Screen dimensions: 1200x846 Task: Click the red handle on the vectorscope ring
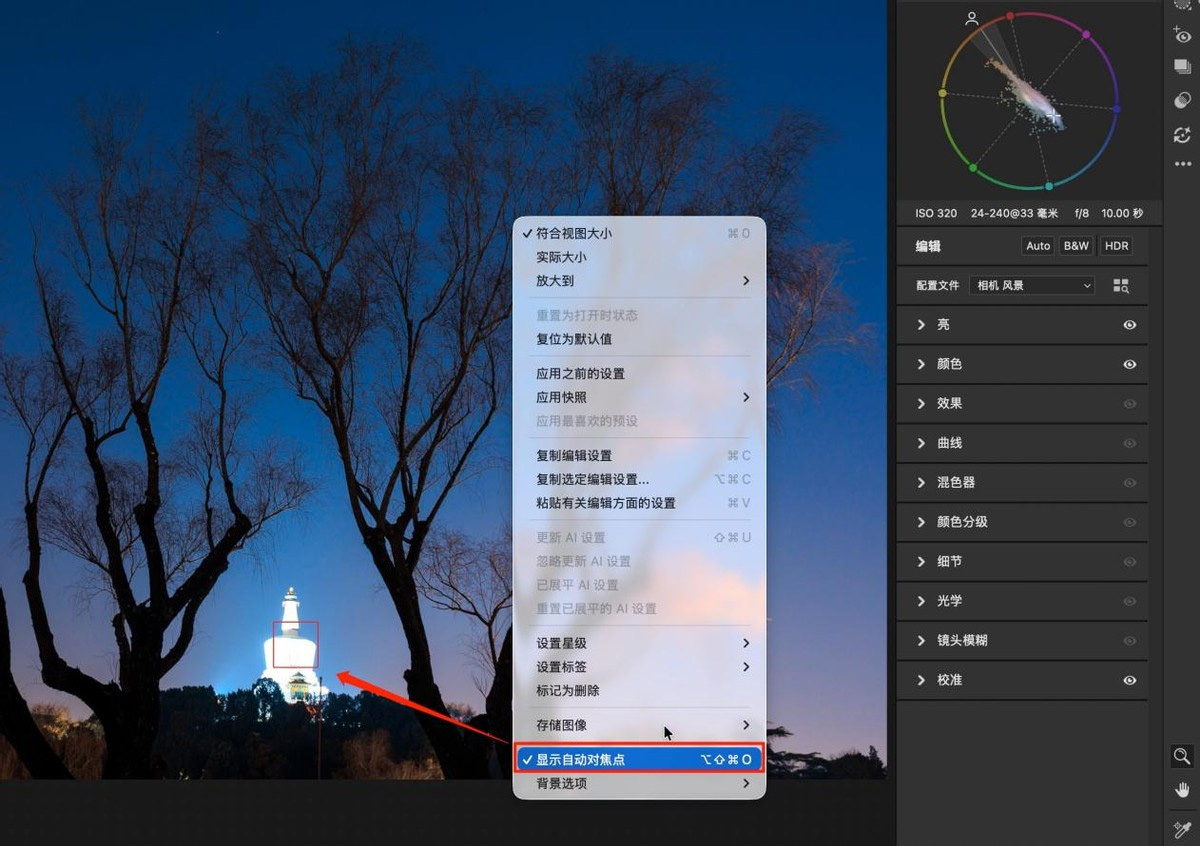click(x=1010, y=16)
